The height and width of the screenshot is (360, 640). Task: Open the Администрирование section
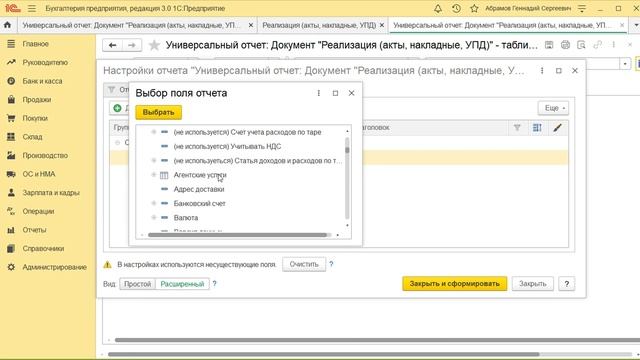click(x=54, y=267)
